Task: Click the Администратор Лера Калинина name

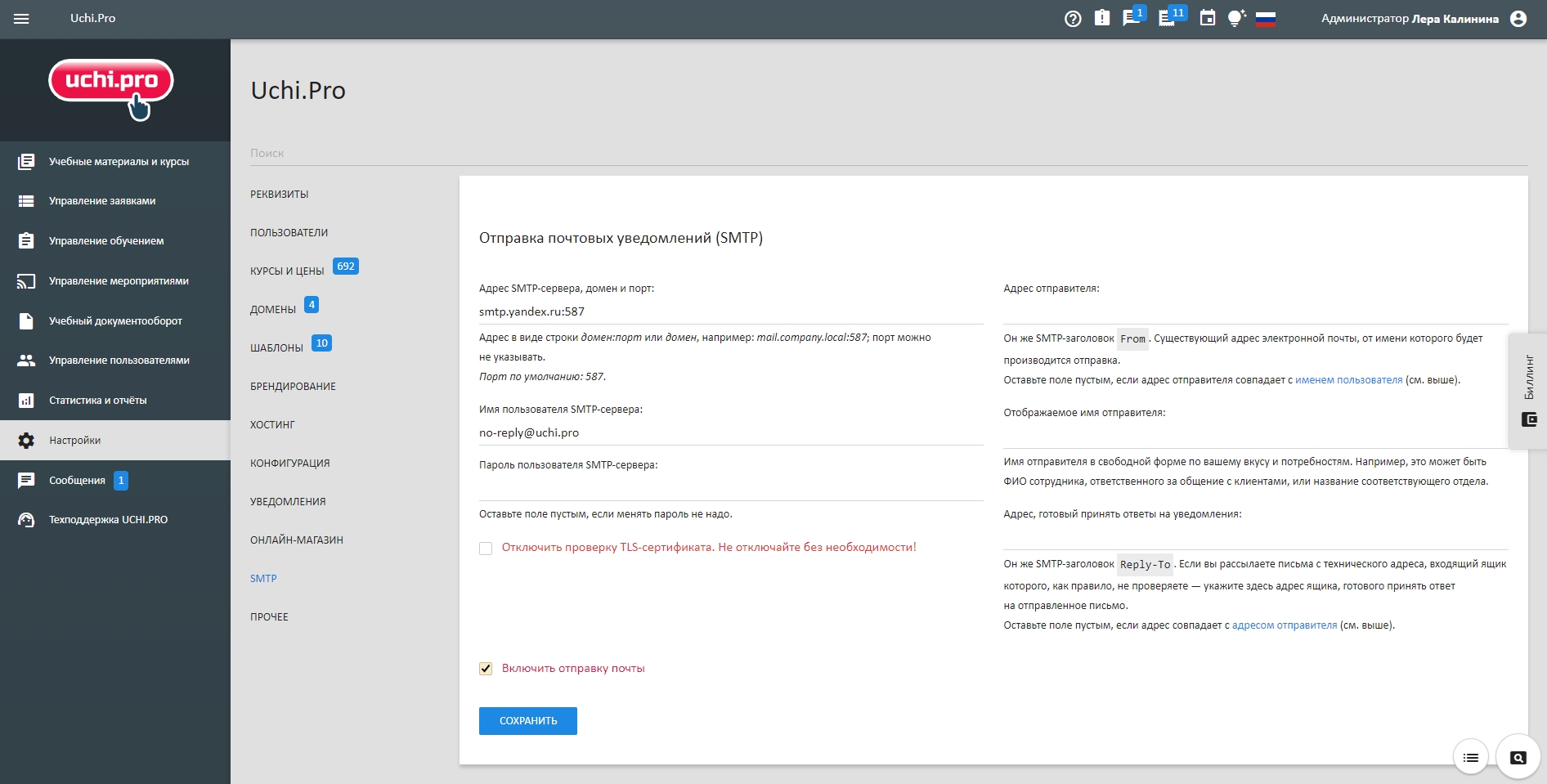Action: [1410, 19]
